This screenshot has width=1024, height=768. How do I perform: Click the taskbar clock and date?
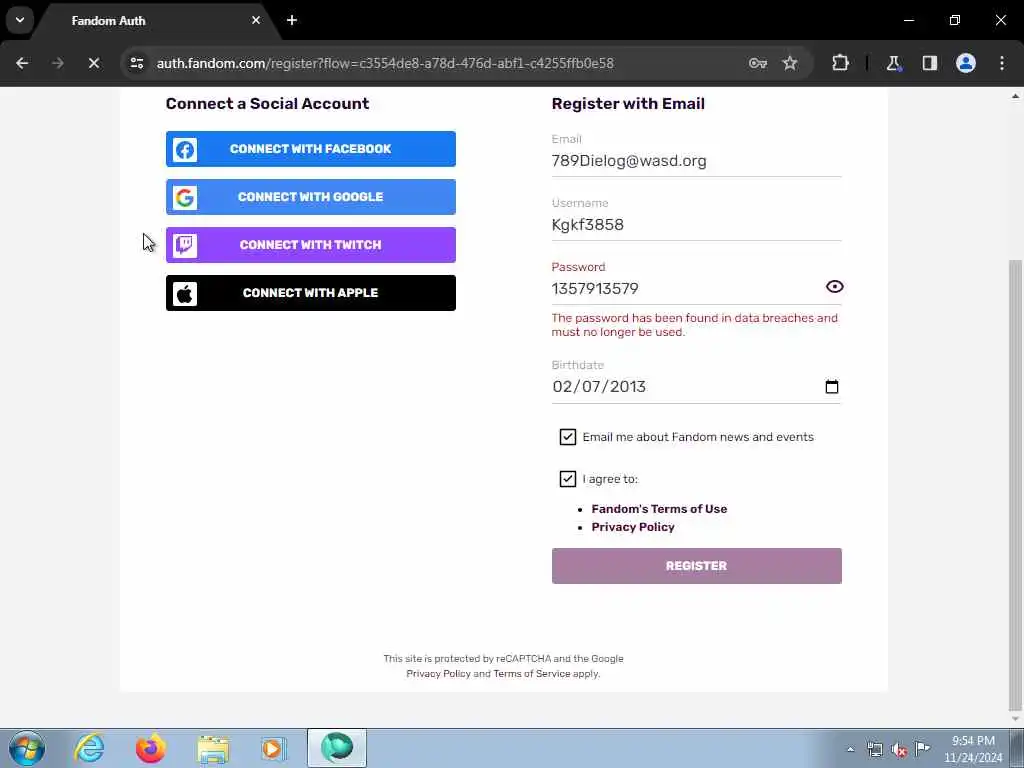click(x=973, y=749)
